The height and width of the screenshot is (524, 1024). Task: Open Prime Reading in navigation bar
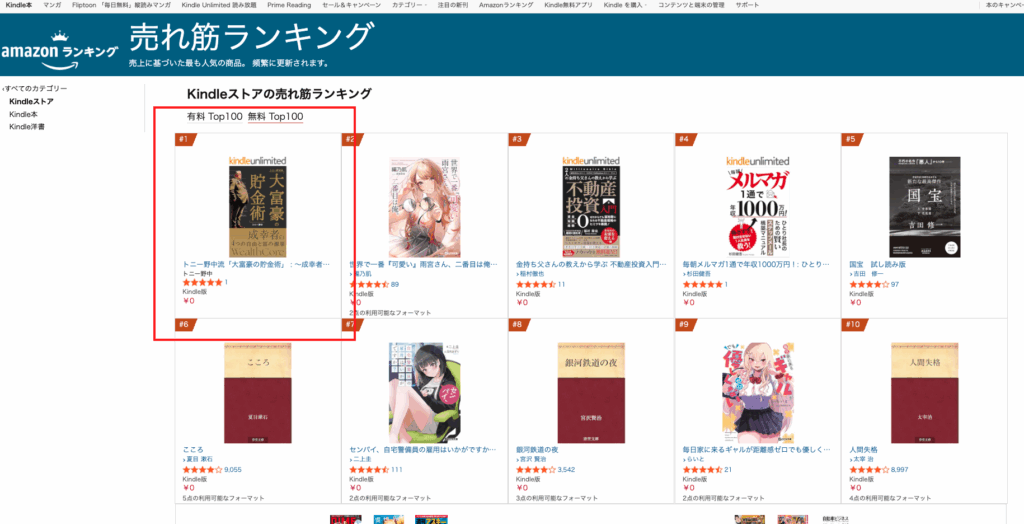pyautogui.click(x=289, y=5)
